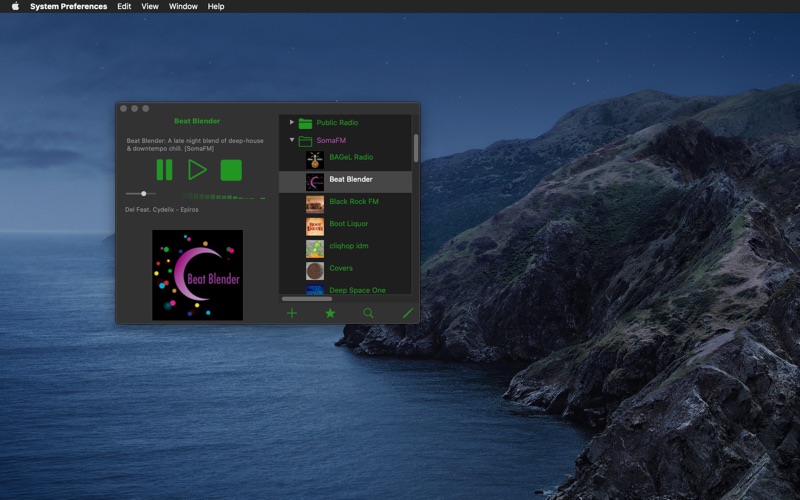This screenshot has height=500, width=800.
Task: Click the green Play triangle button
Action: [x=197, y=170]
